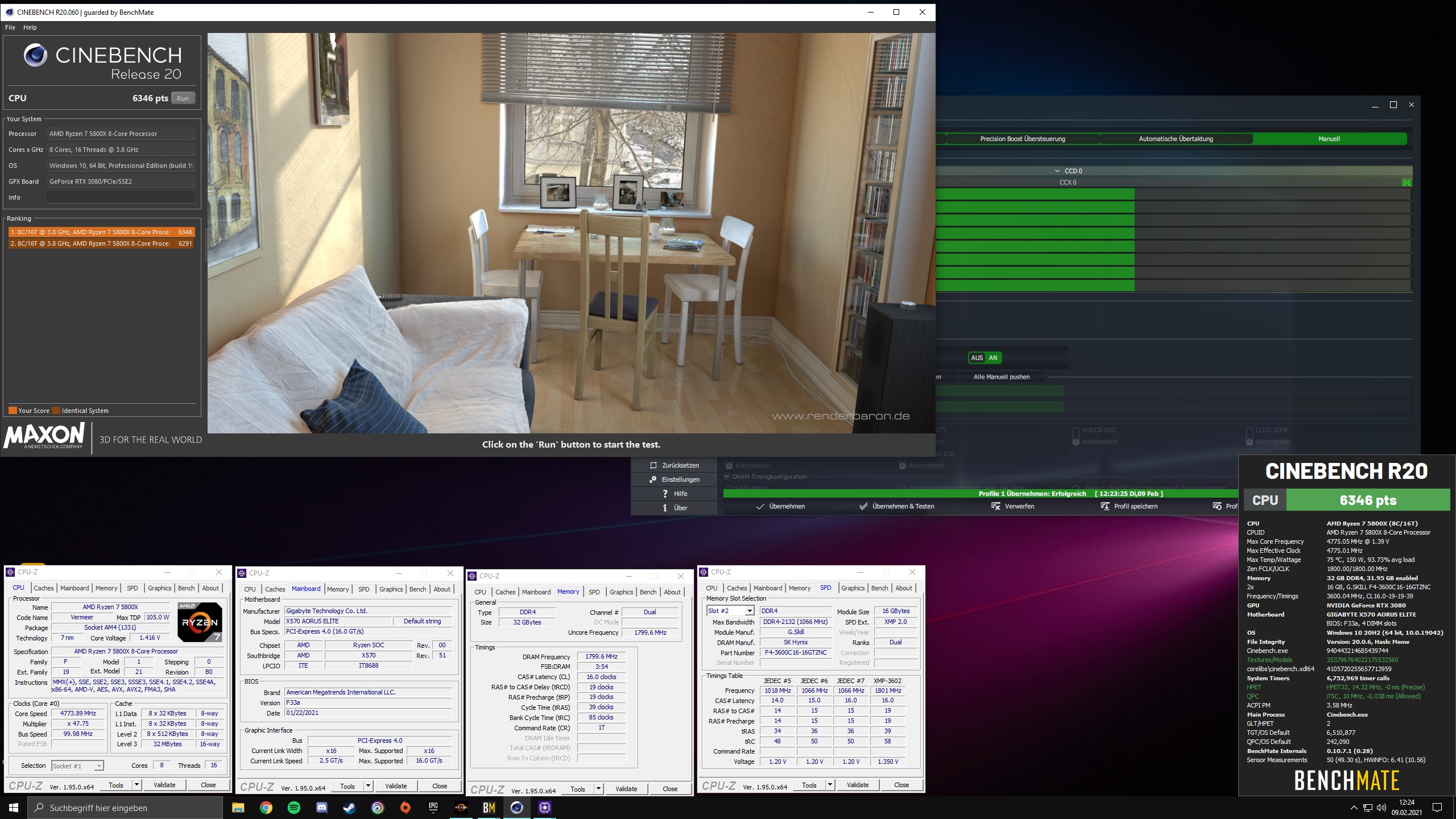Open Socket #1 selection dropdown in CPU-Z
The height and width of the screenshot is (819, 1456).
pyautogui.click(x=99, y=766)
